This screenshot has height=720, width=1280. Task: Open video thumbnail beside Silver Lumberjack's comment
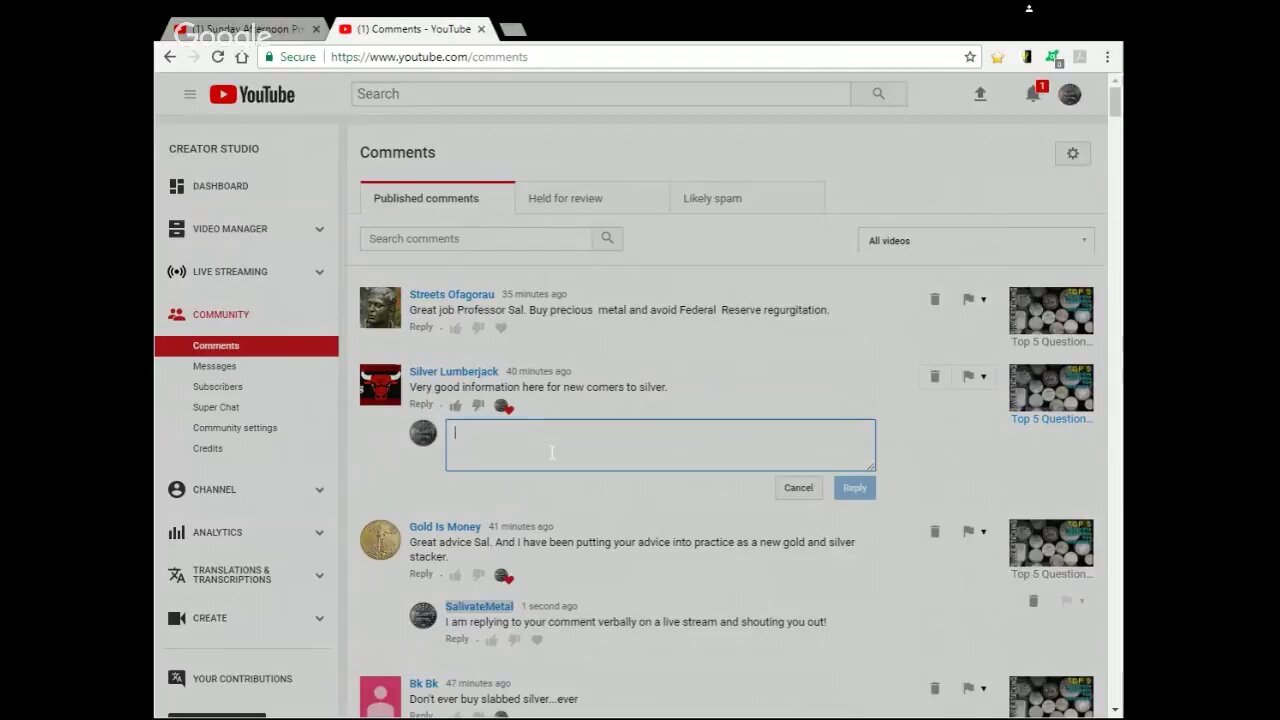pos(1051,388)
